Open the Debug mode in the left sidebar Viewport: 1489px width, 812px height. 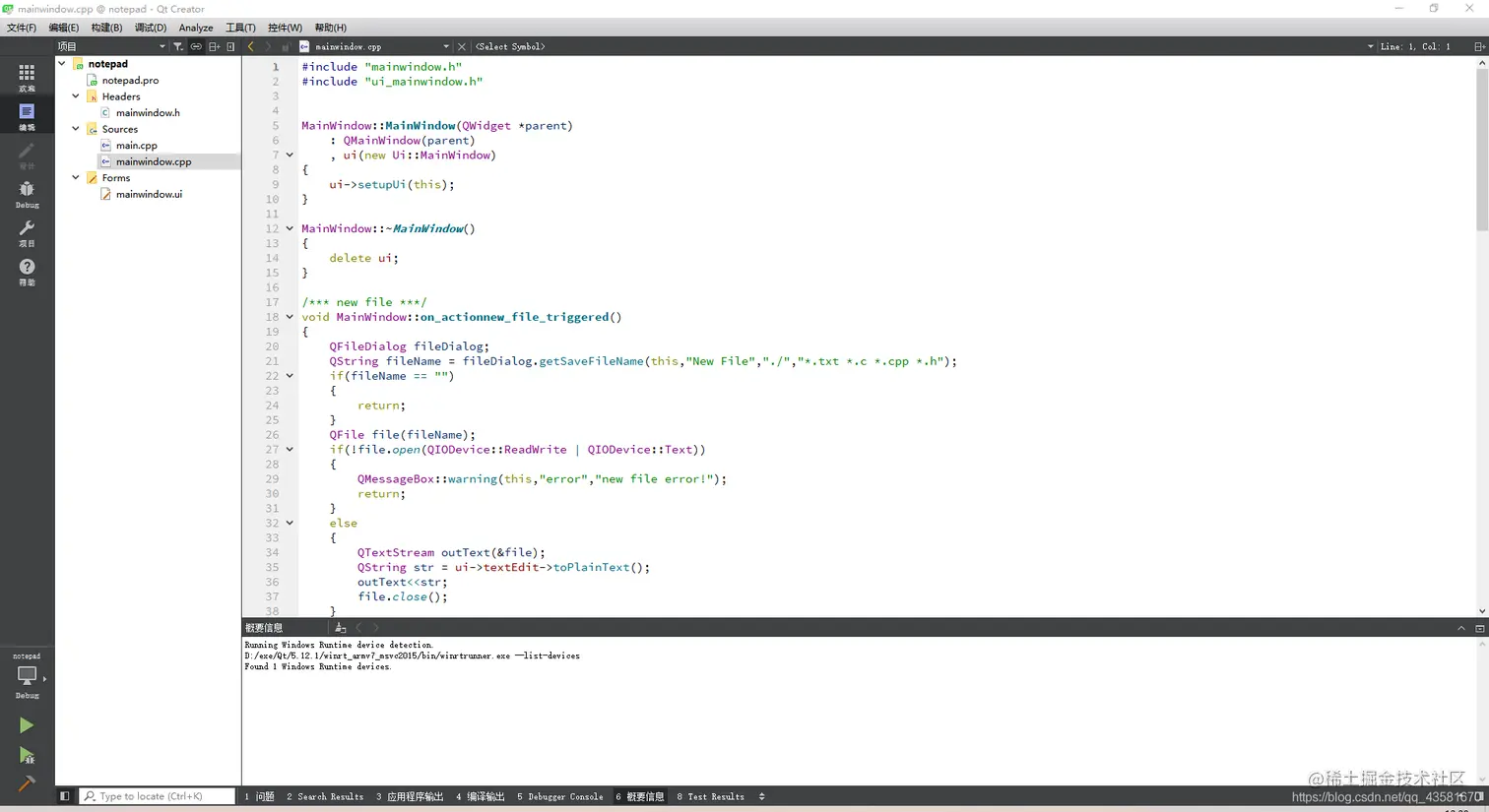[x=27, y=194]
